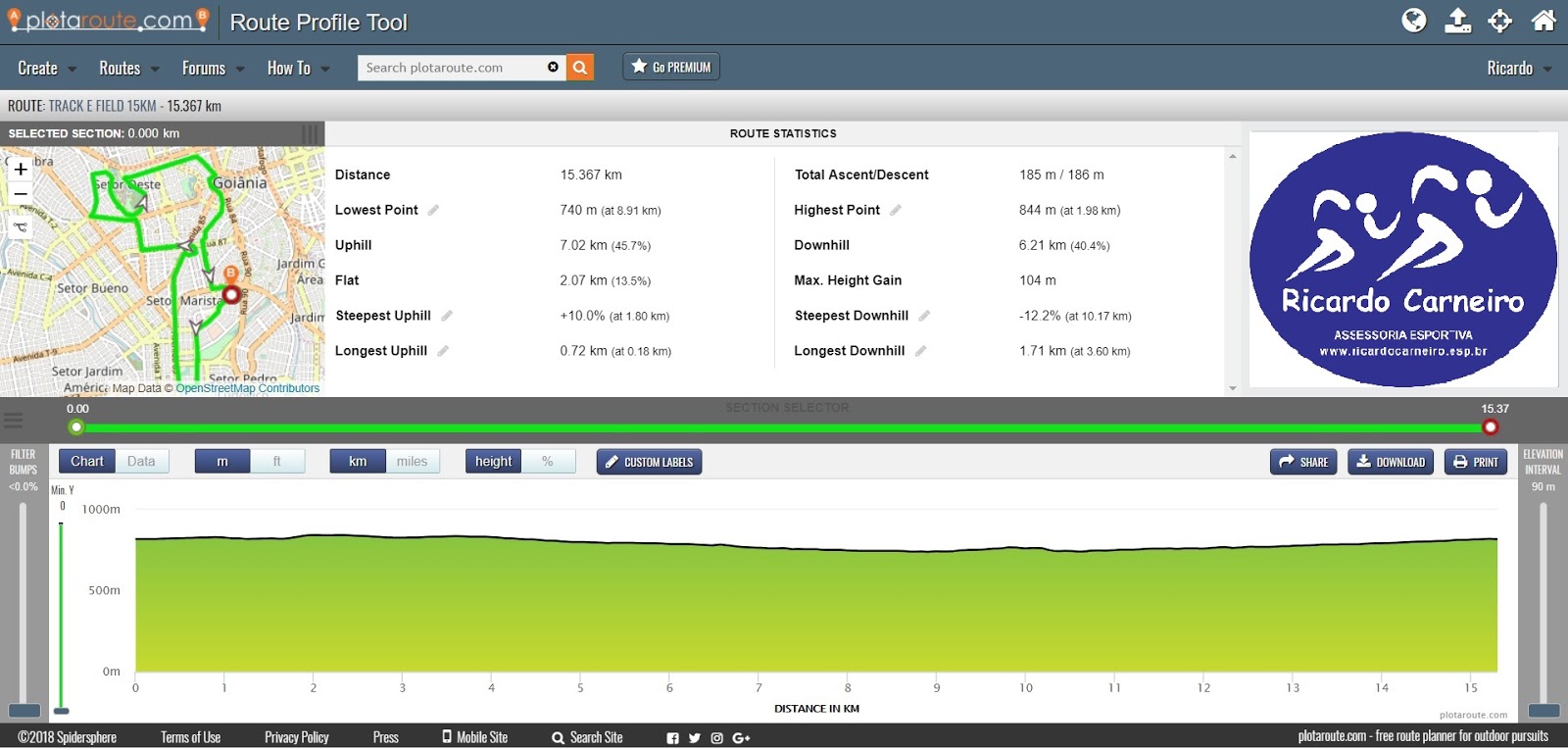Click the Go PREMIUM button

click(671, 67)
